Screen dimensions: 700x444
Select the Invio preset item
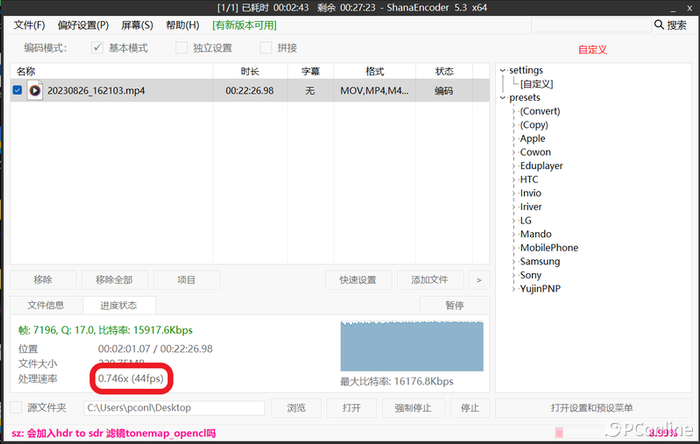pos(530,193)
